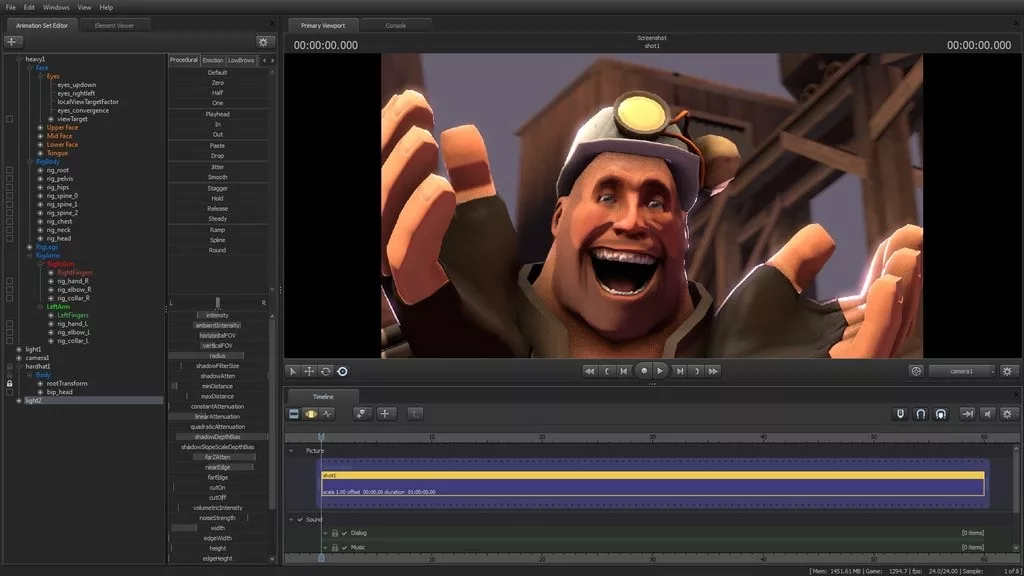Activate the move manipulator tool

coord(310,371)
